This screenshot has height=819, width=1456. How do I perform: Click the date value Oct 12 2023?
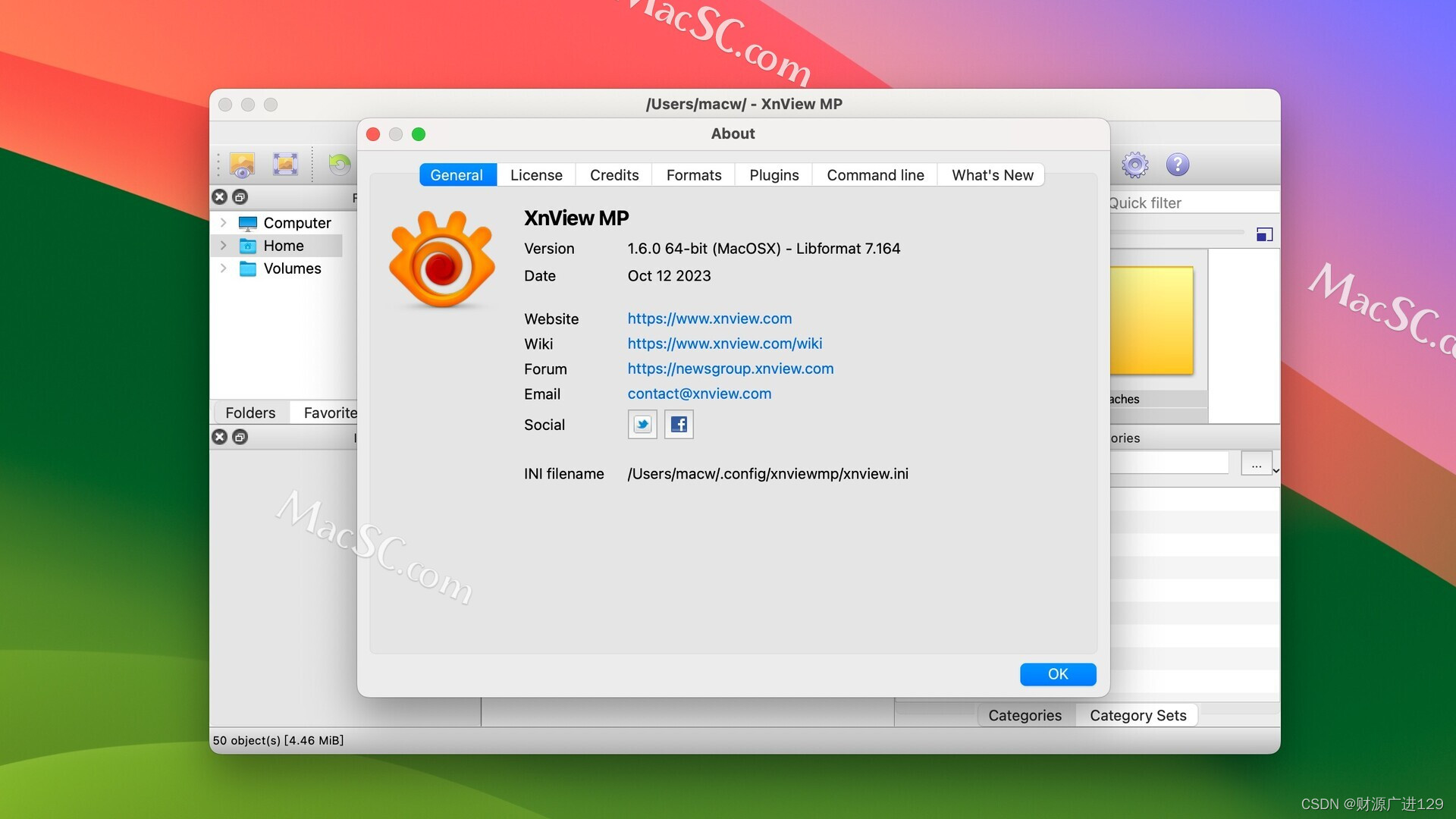tap(669, 276)
